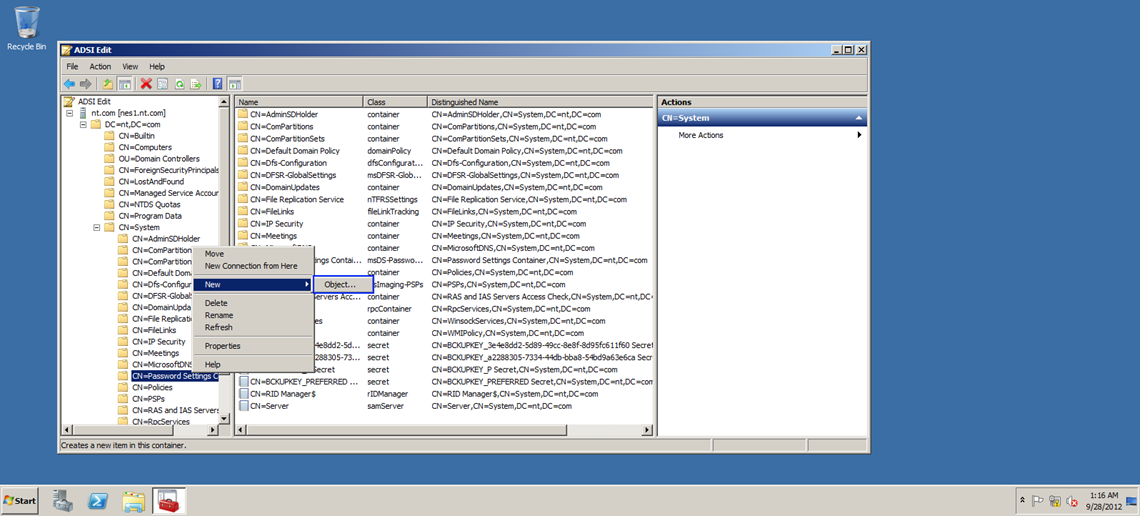
Task: Click the tree pane horizontal scrollbar left arrow
Action: click(66, 431)
